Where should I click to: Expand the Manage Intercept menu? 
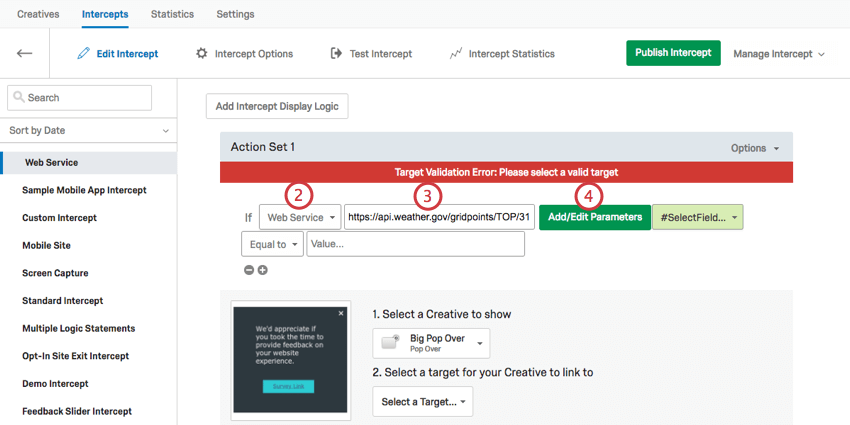click(779, 54)
